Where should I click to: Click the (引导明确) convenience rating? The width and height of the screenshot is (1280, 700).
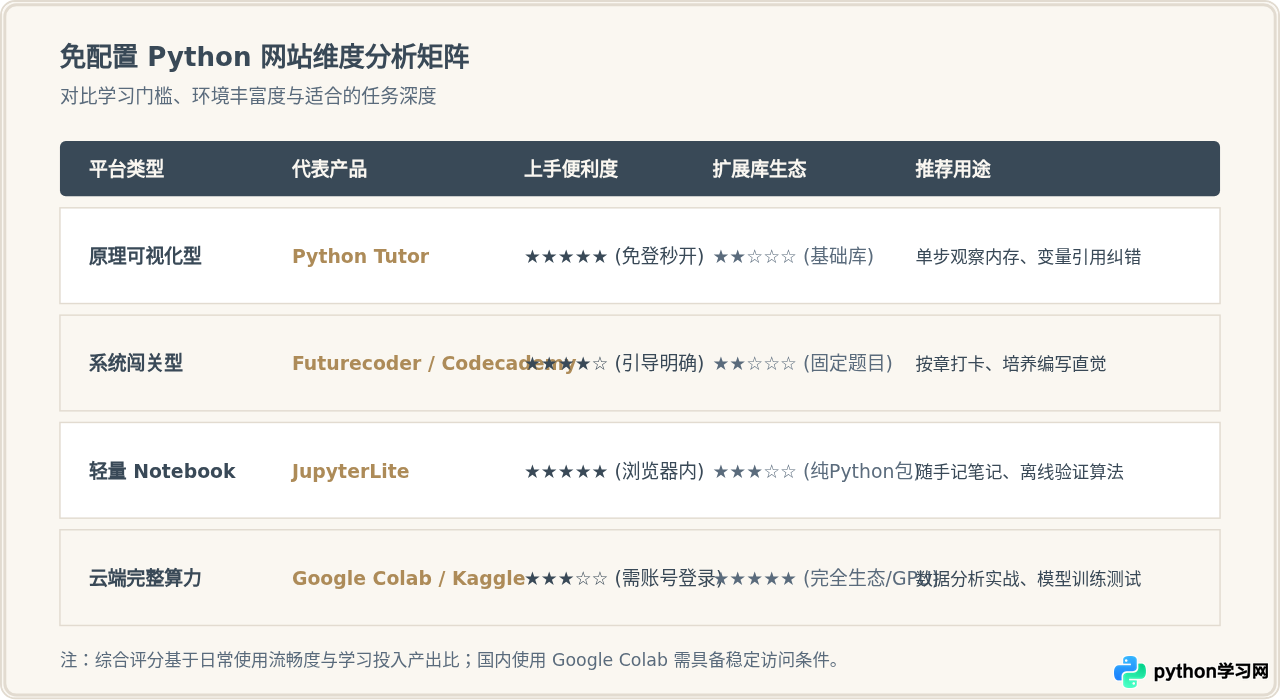click(x=614, y=363)
